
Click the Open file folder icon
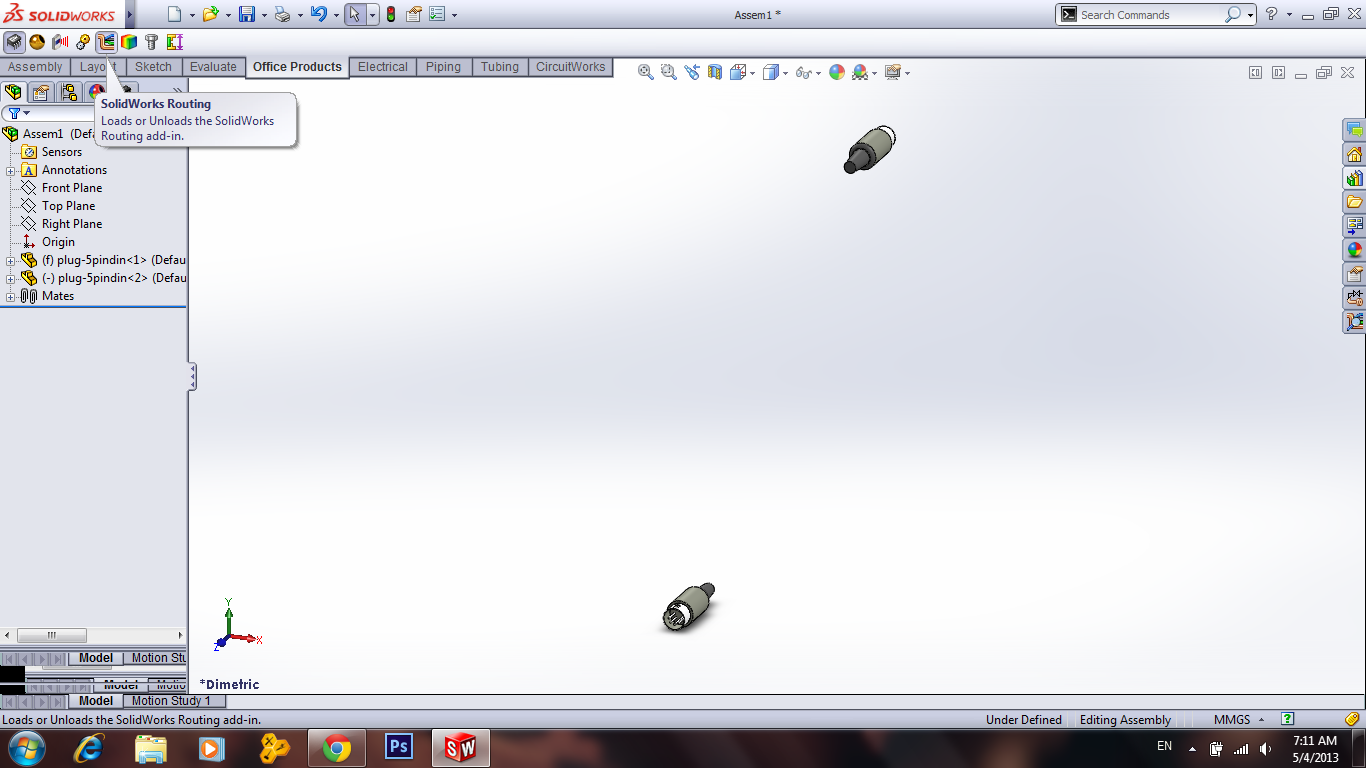coord(210,14)
